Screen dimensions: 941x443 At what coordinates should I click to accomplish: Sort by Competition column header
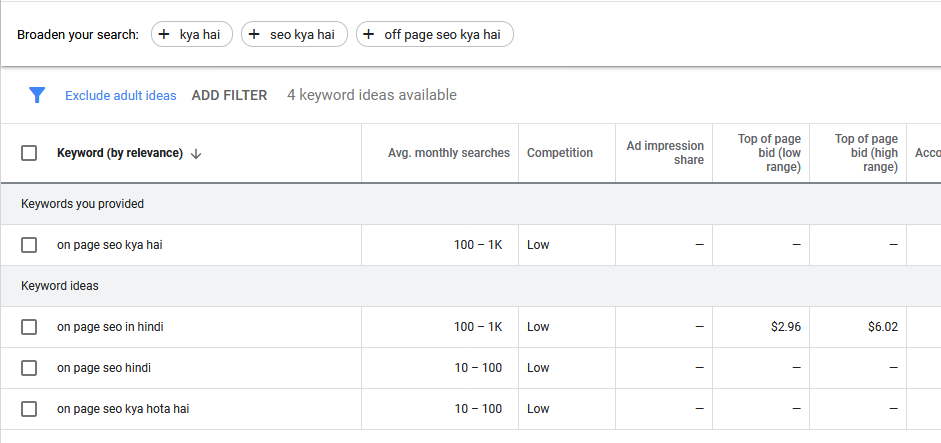(x=560, y=153)
